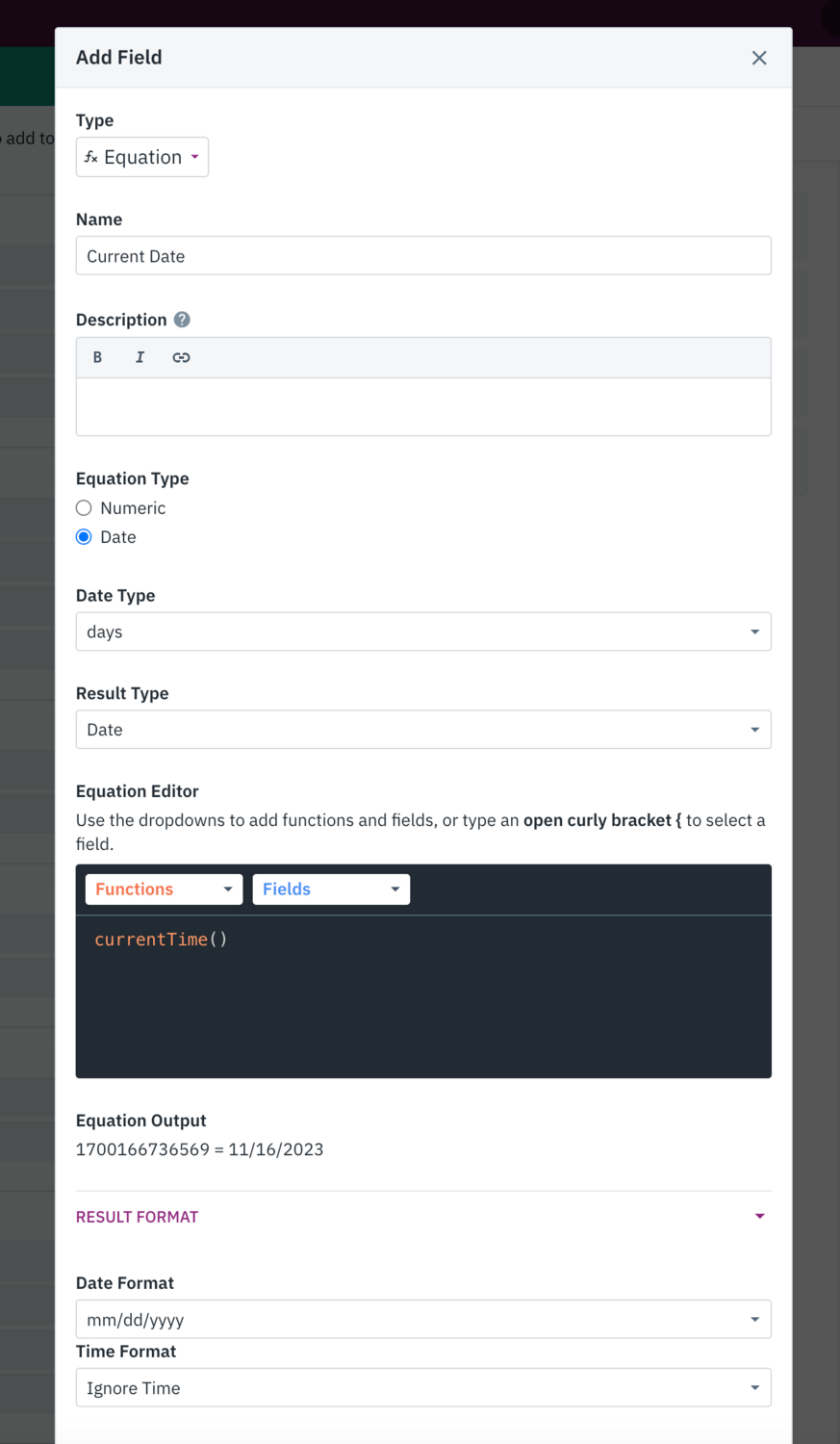Click the Italic formatting icon

pos(140,357)
